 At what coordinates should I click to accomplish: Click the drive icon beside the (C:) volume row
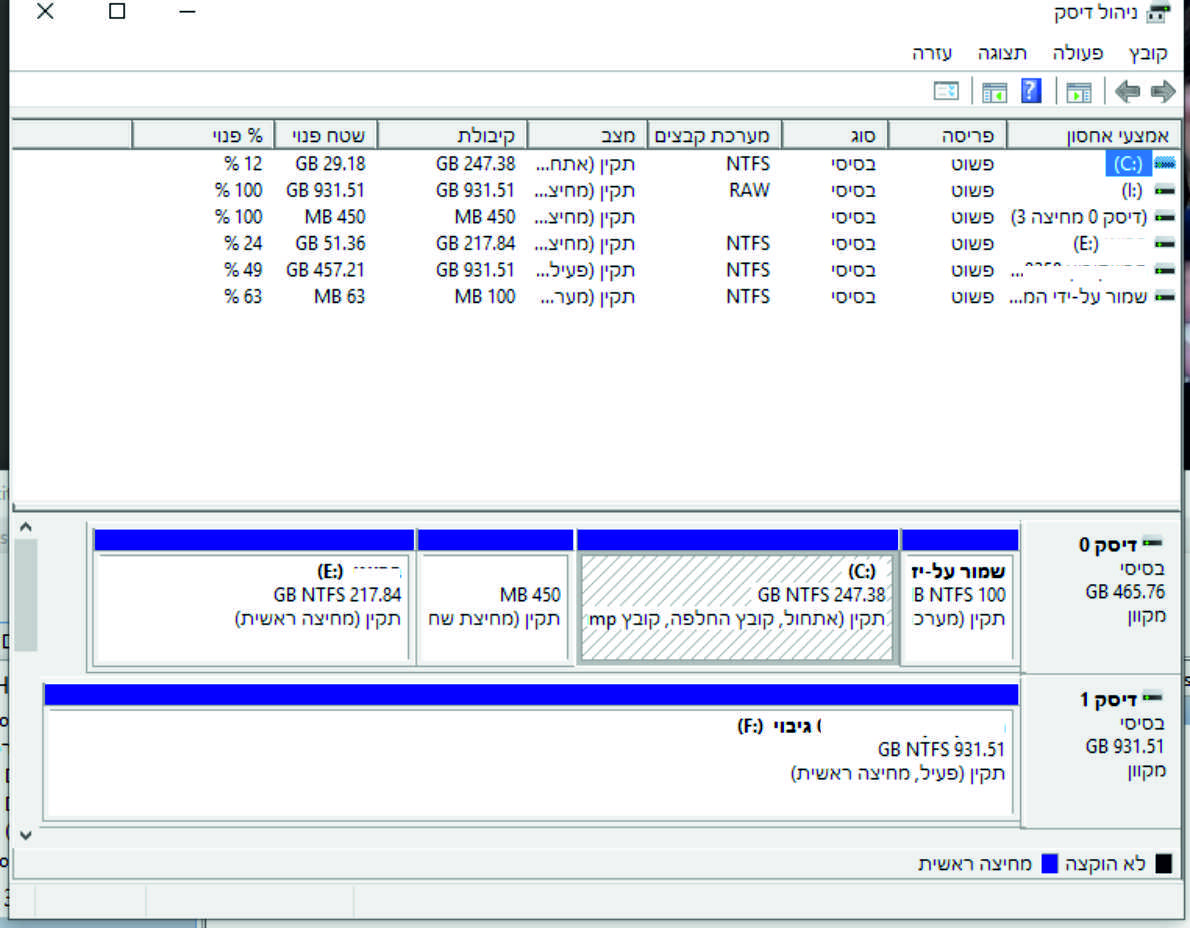[x=1164, y=163]
